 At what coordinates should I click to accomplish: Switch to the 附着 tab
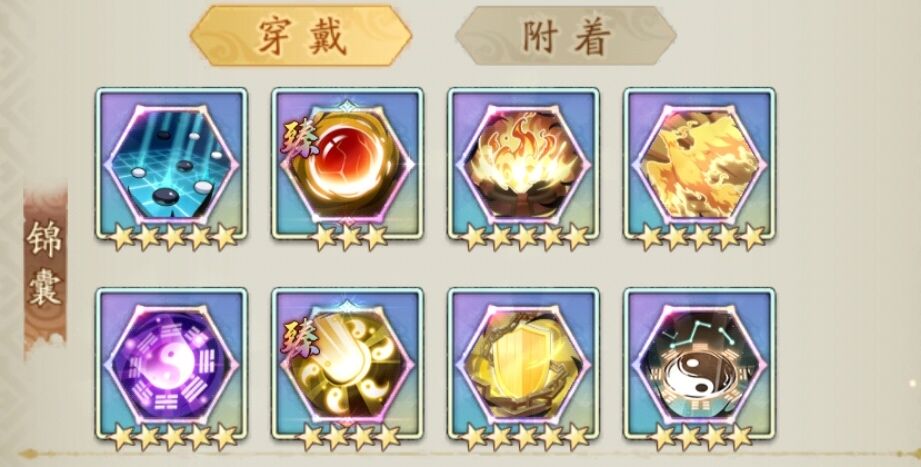tap(566, 36)
